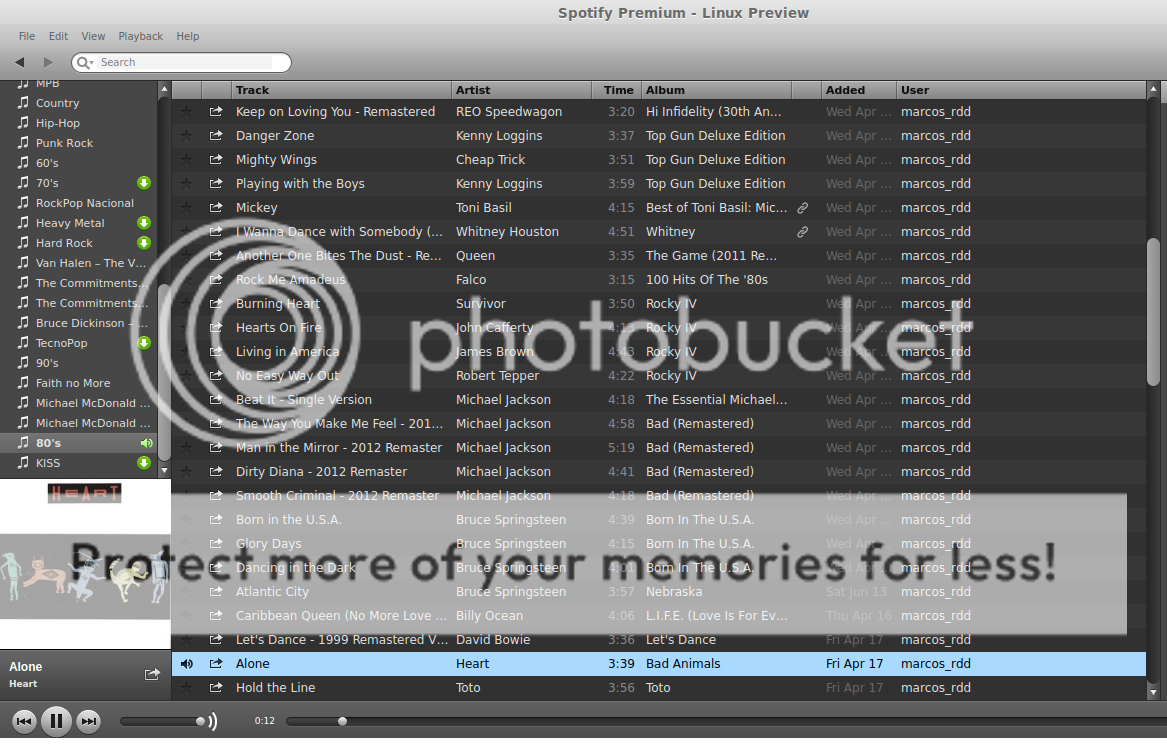The width and height of the screenshot is (1167, 751).
Task: Click the music note icon beside KISS playlist
Action: [22, 462]
